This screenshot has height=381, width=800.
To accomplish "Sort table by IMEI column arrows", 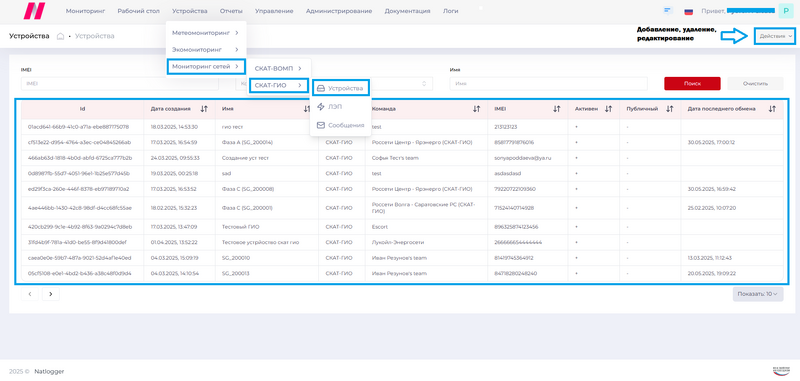I will click(557, 109).
